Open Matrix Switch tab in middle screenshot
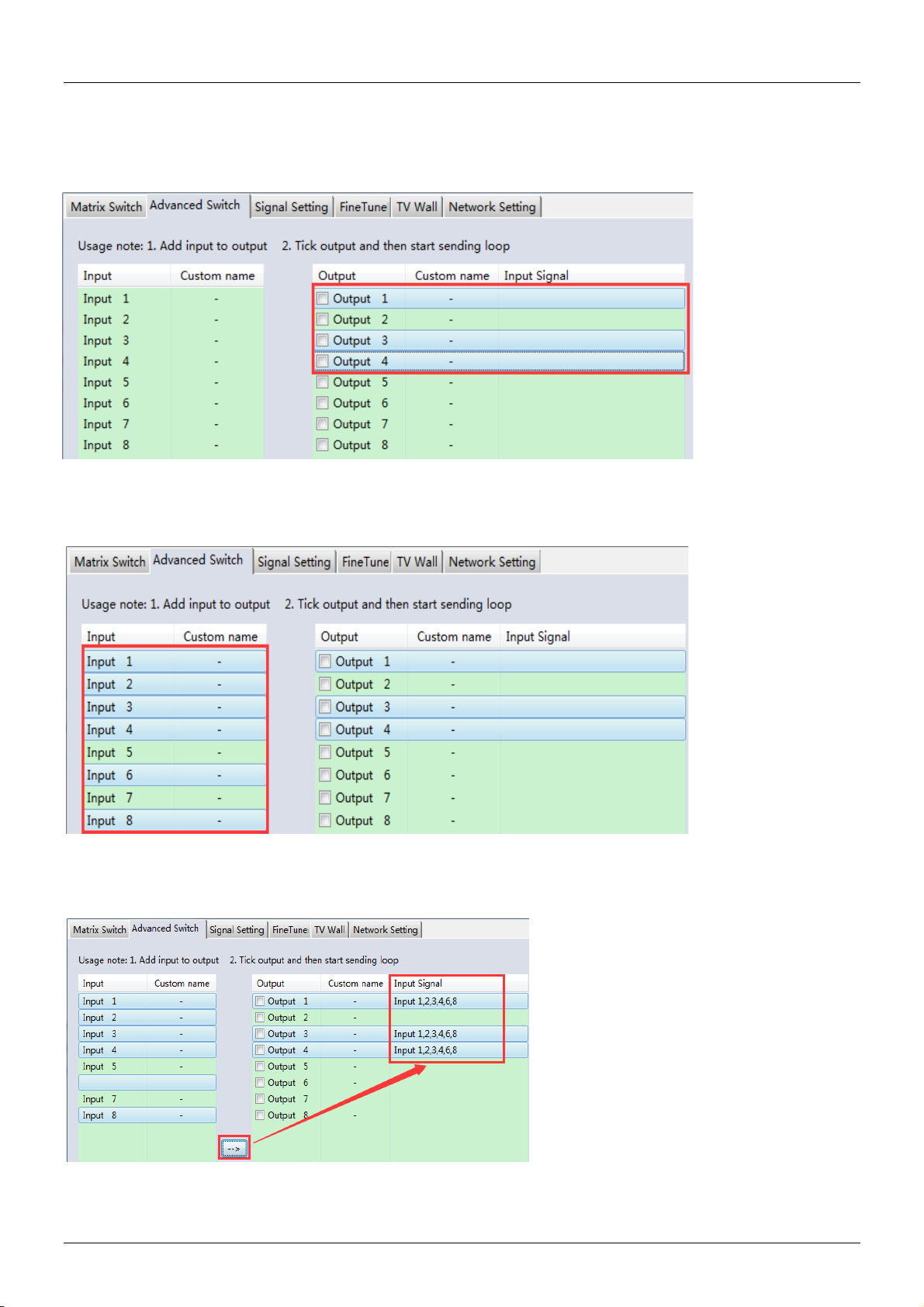Viewport: 924px width, 1307px height. point(109,562)
